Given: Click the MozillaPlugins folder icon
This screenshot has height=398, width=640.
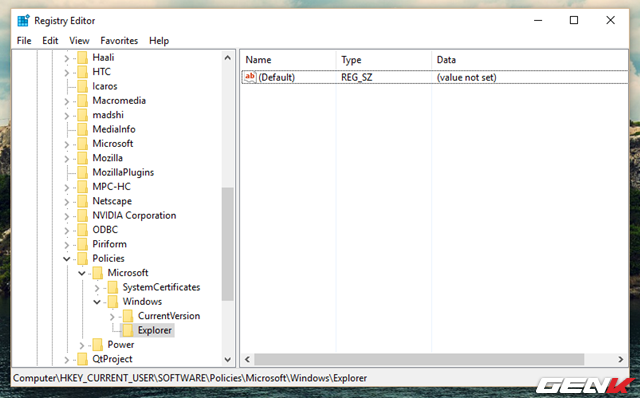Looking at the screenshot, I should (82, 172).
